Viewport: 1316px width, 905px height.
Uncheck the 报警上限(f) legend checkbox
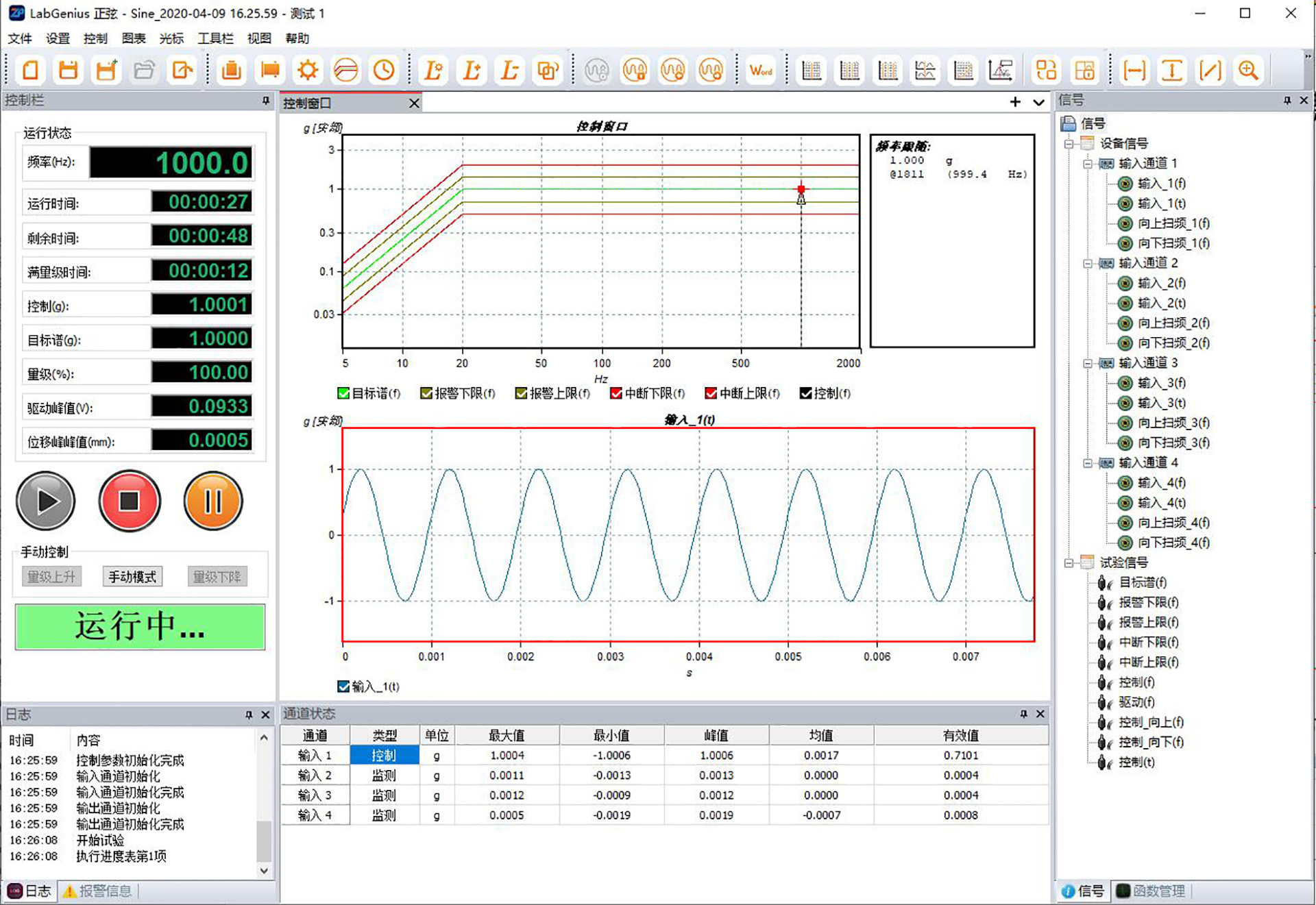click(x=521, y=393)
